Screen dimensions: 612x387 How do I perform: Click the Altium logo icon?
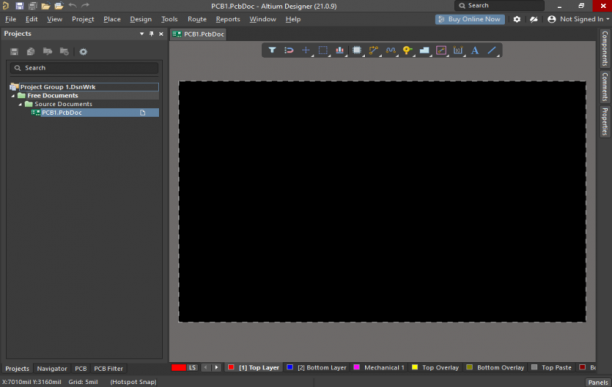[x=5, y=6]
